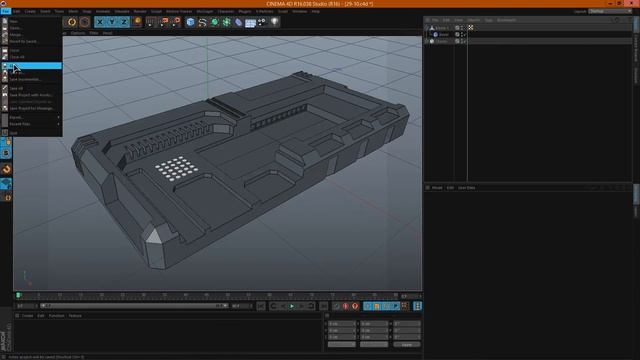Screen dimensions: 640x360
Task: Toggle the Z axis lock
Action: coord(124,22)
